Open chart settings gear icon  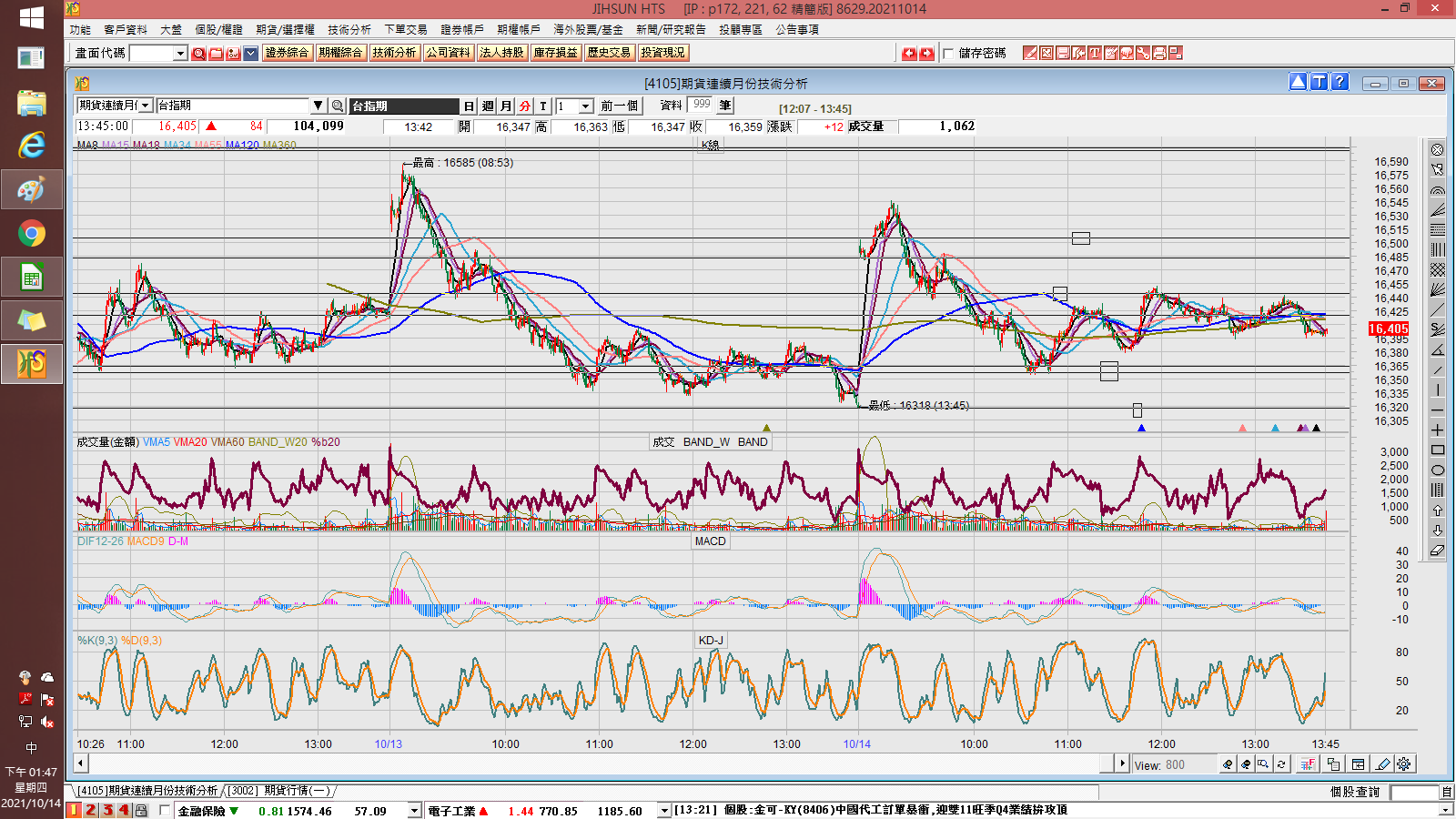click(x=1404, y=764)
